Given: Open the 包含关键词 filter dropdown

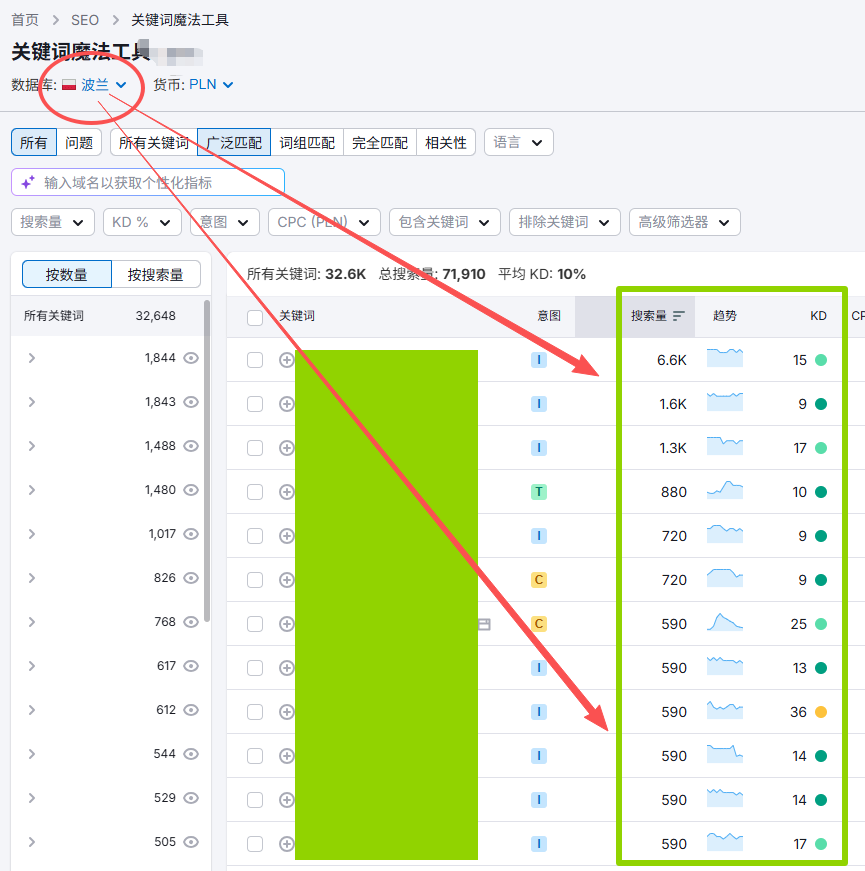Looking at the screenshot, I should 444,222.
